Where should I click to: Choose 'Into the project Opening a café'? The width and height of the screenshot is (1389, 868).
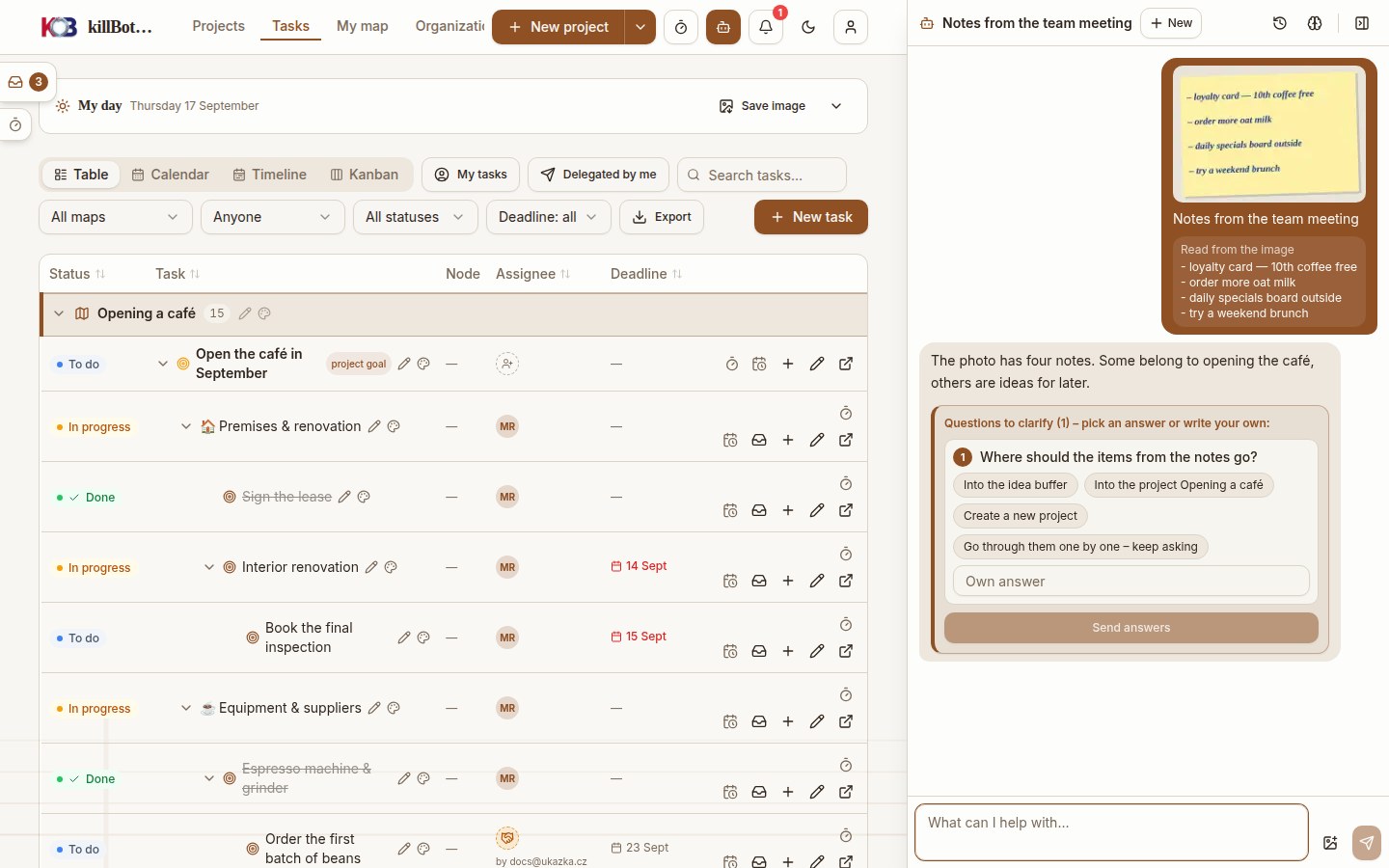pyautogui.click(x=1179, y=485)
